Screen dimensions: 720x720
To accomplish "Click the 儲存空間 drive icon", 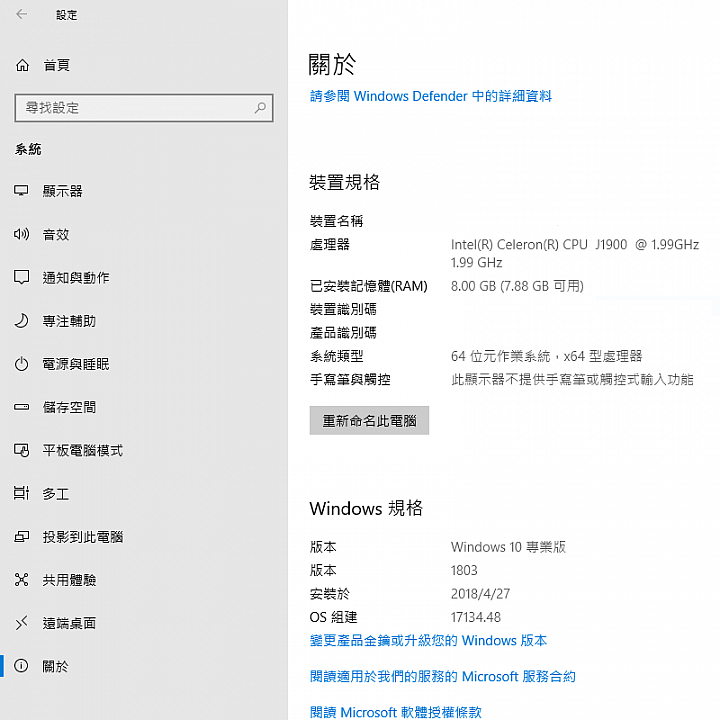I will pos(21,407).
